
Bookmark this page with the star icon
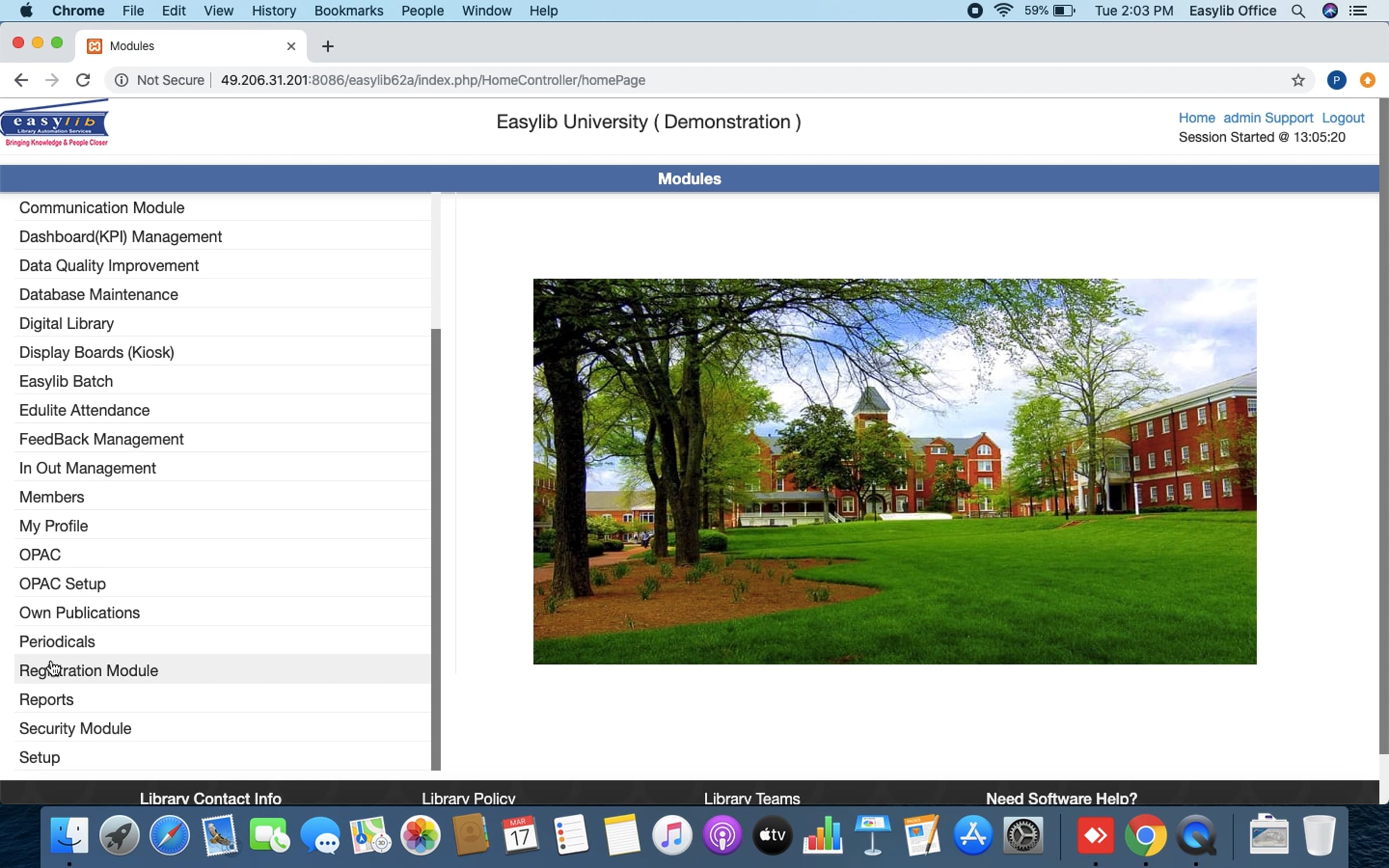(1298, 80)
